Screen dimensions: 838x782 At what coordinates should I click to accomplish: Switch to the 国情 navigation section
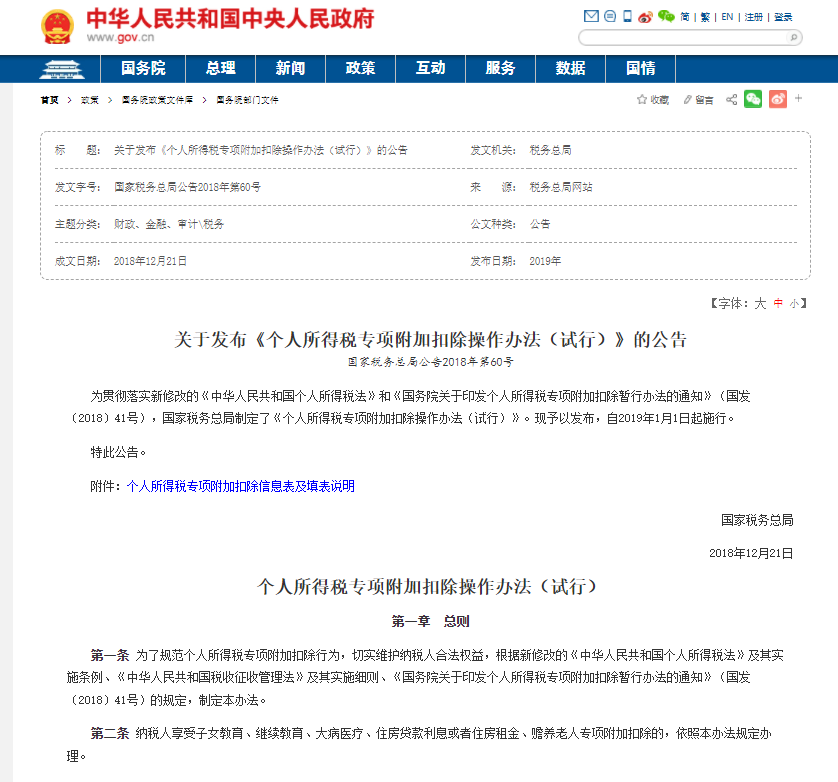pyautogui.click(x=640, y=70)
